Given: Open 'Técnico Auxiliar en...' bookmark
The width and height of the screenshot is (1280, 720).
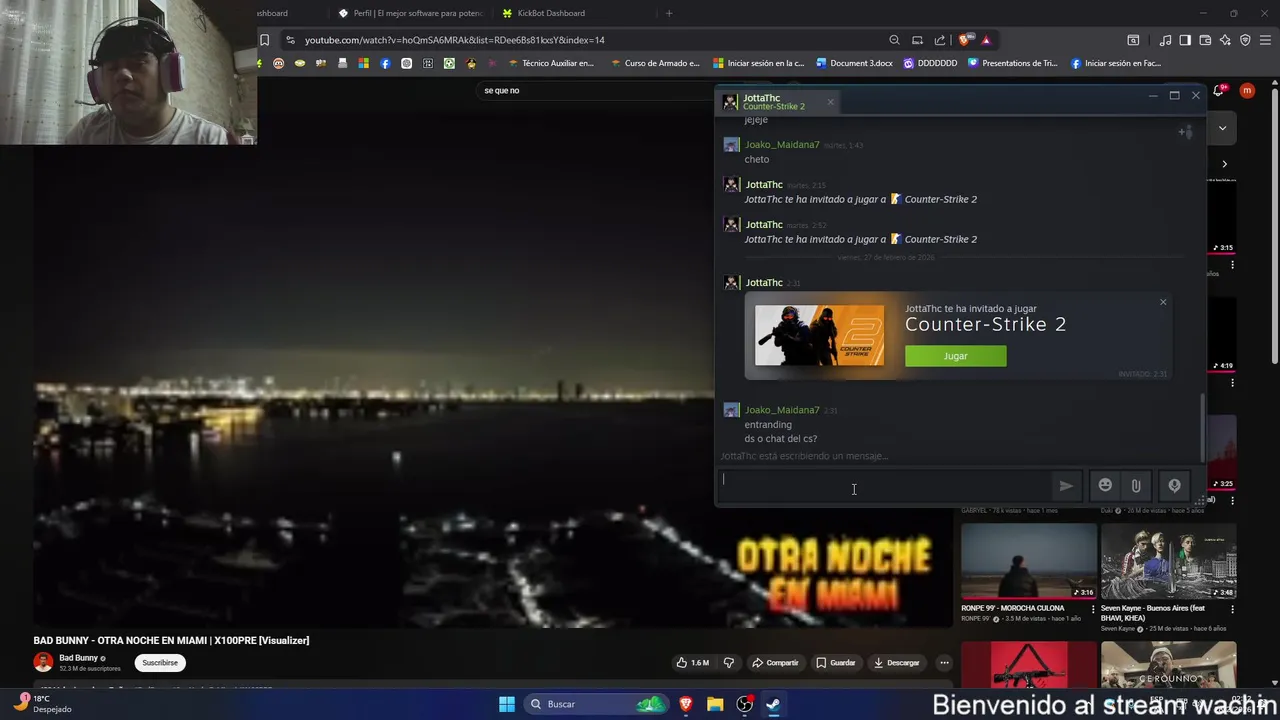Looking at the screenshot, I should [551, 63].
